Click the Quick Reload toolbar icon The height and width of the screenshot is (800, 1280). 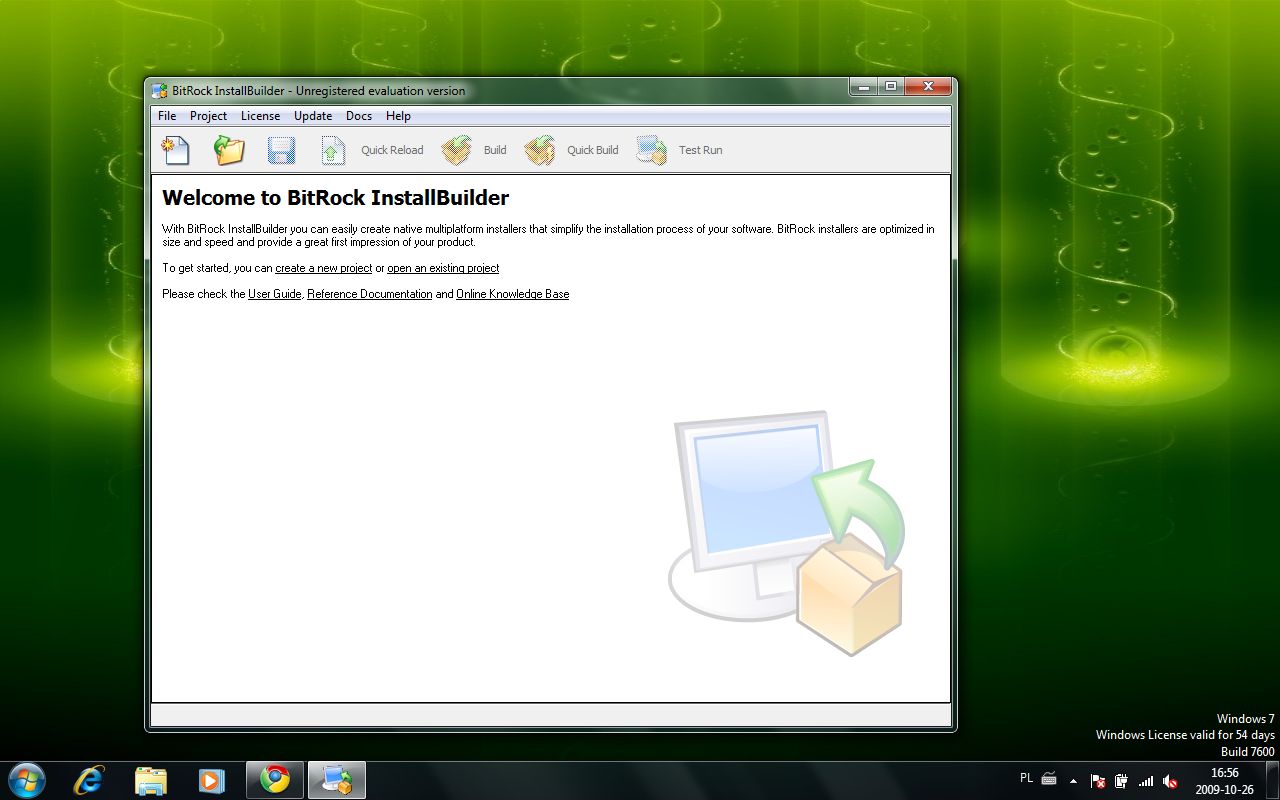tap(333, 150)
